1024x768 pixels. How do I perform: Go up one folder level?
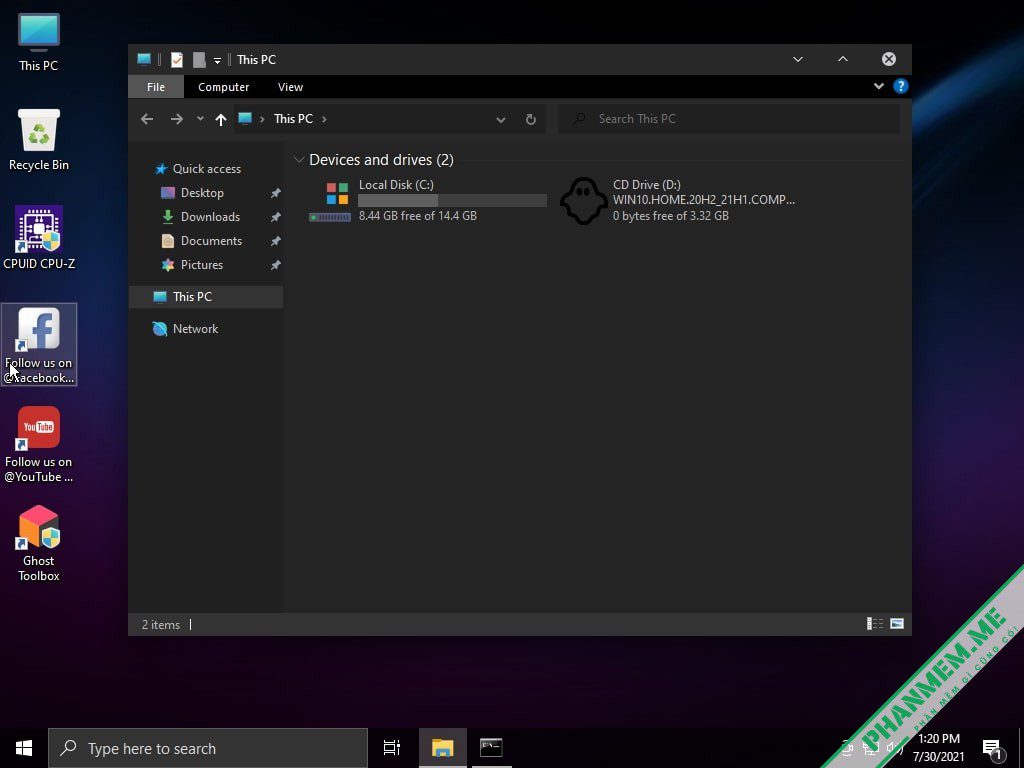[221, 119]
